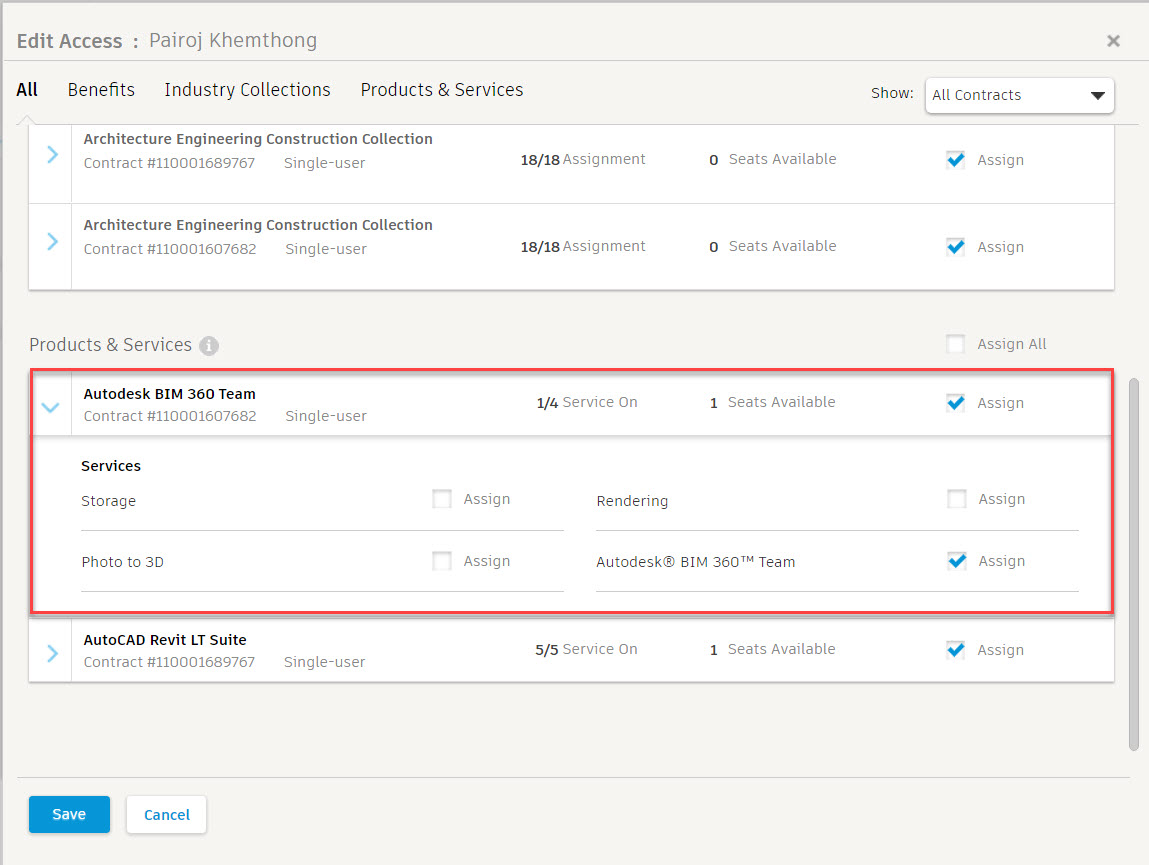
Task: Check the Assign All checkbox
Action: 956,344
